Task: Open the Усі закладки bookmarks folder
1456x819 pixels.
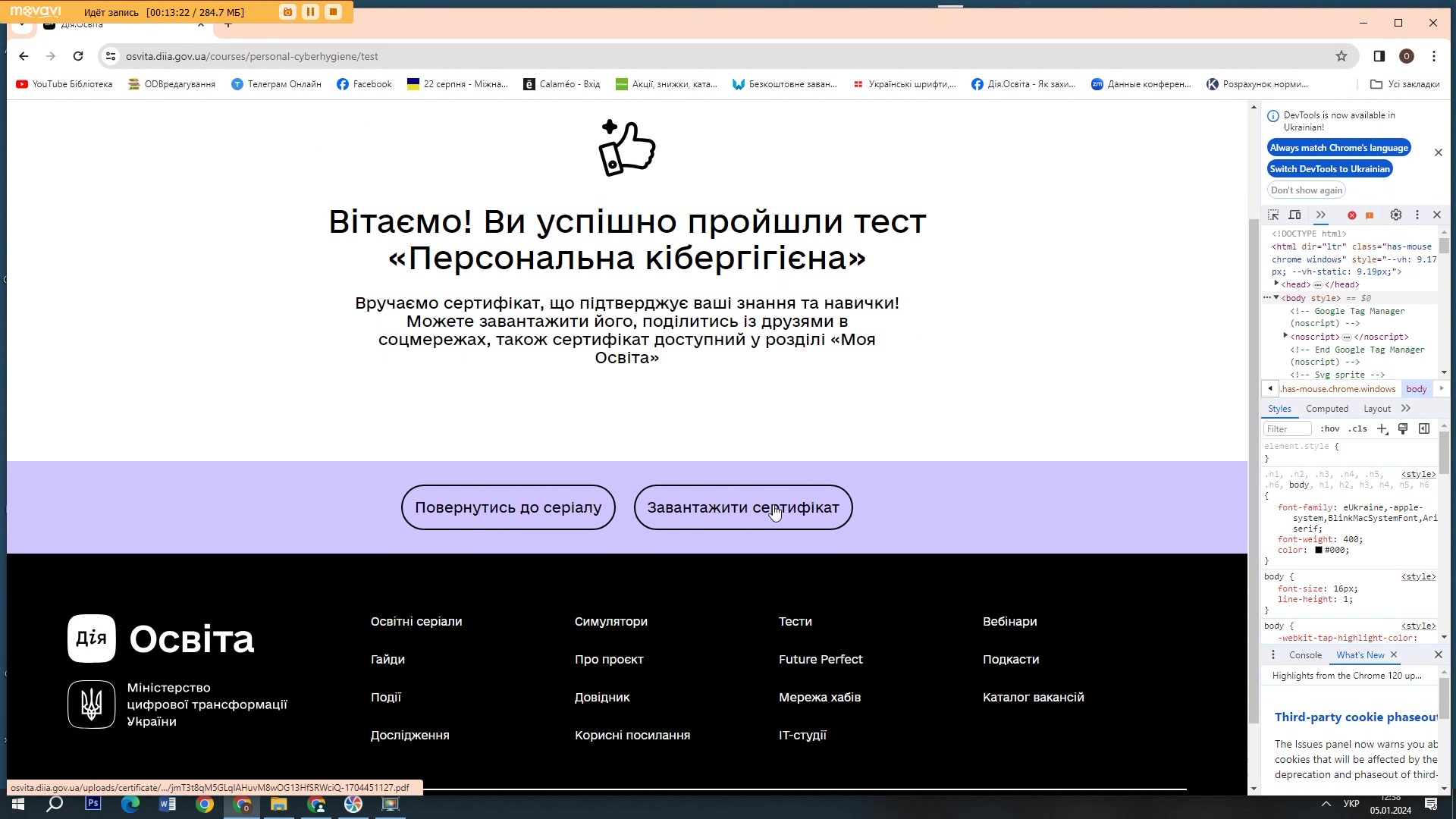Action: (1405, 84)
